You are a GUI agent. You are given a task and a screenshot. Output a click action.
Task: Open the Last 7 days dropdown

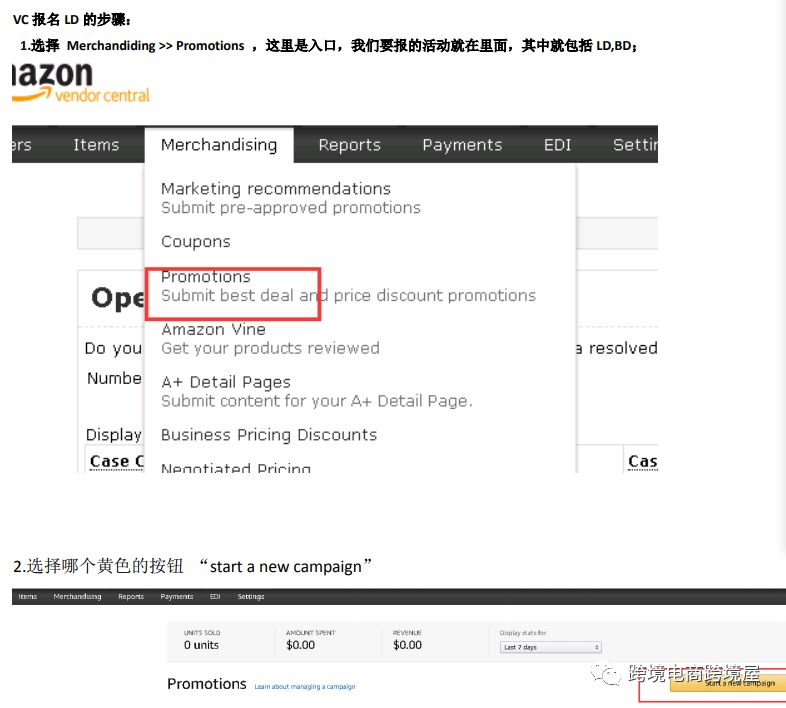[550, 647]
